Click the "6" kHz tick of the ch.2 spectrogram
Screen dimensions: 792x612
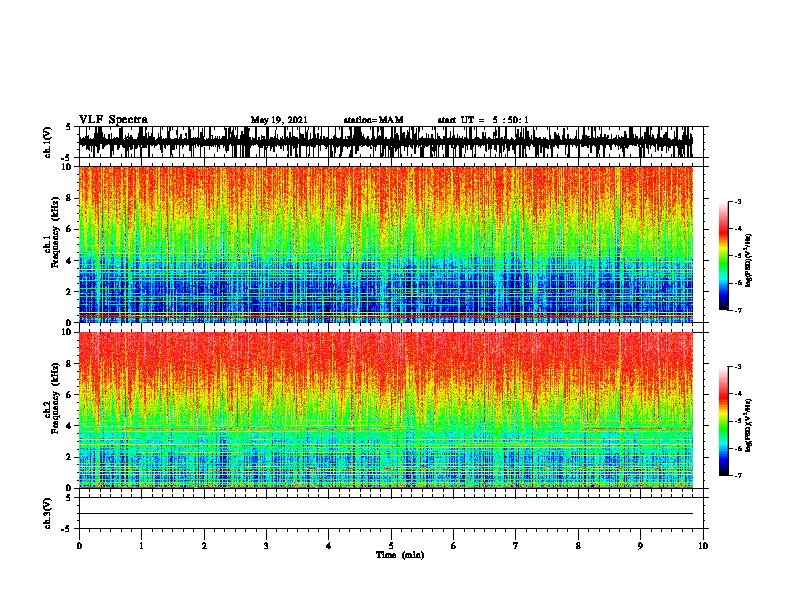[x=69, y=394]
